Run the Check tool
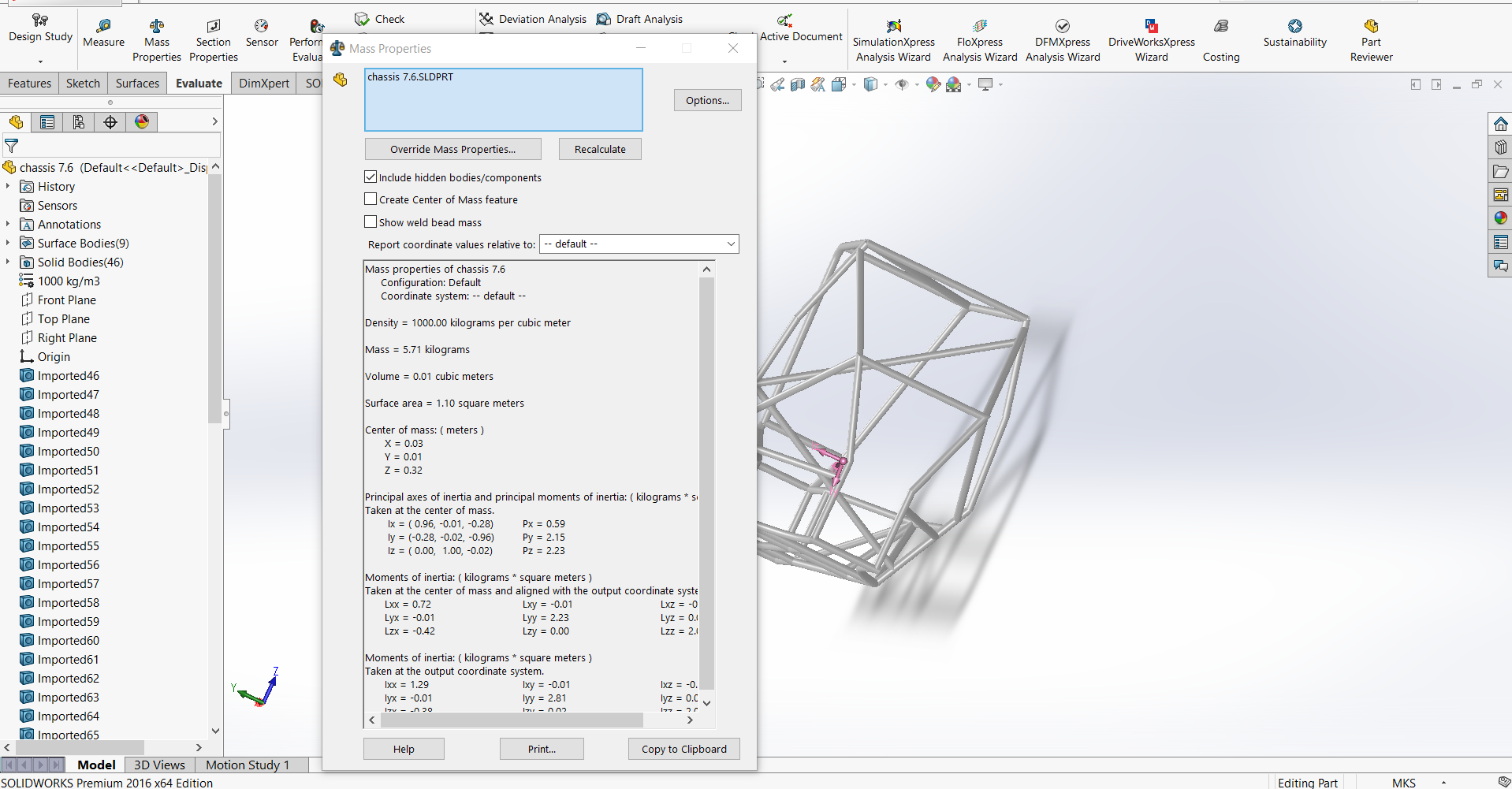 pyautogui.click(x=380, y=19)
